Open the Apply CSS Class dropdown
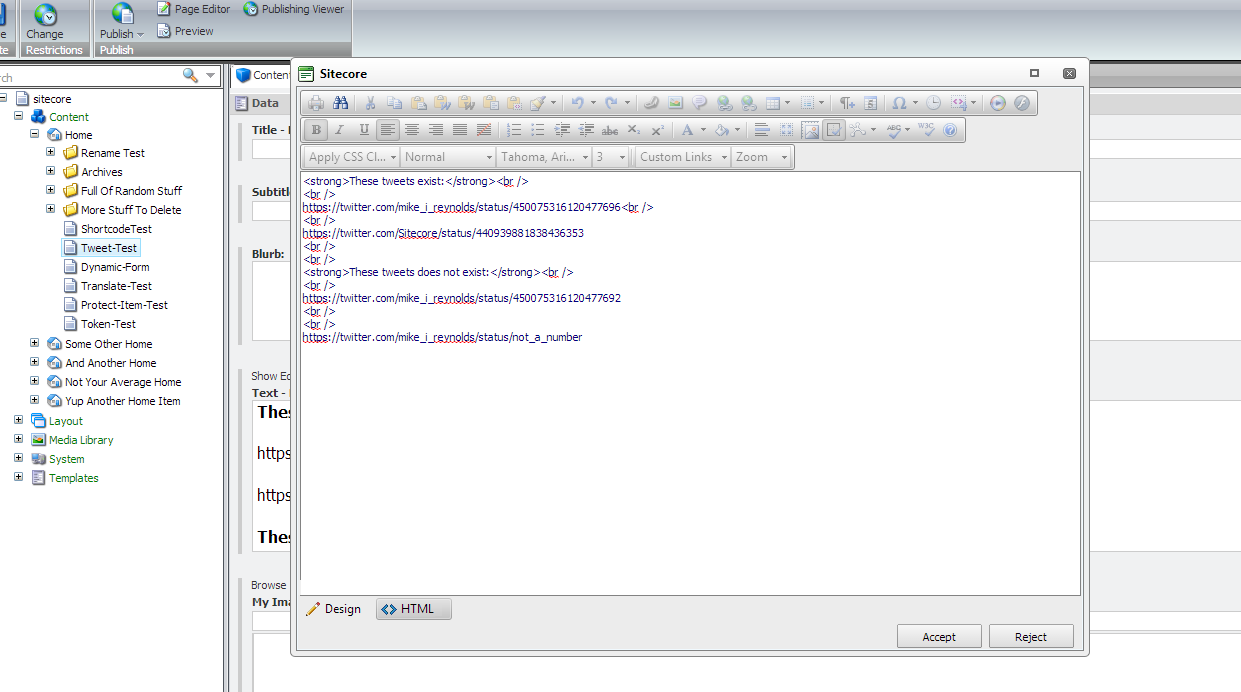The width and height of the screenshot is (1241, 692). click(351, 157)
